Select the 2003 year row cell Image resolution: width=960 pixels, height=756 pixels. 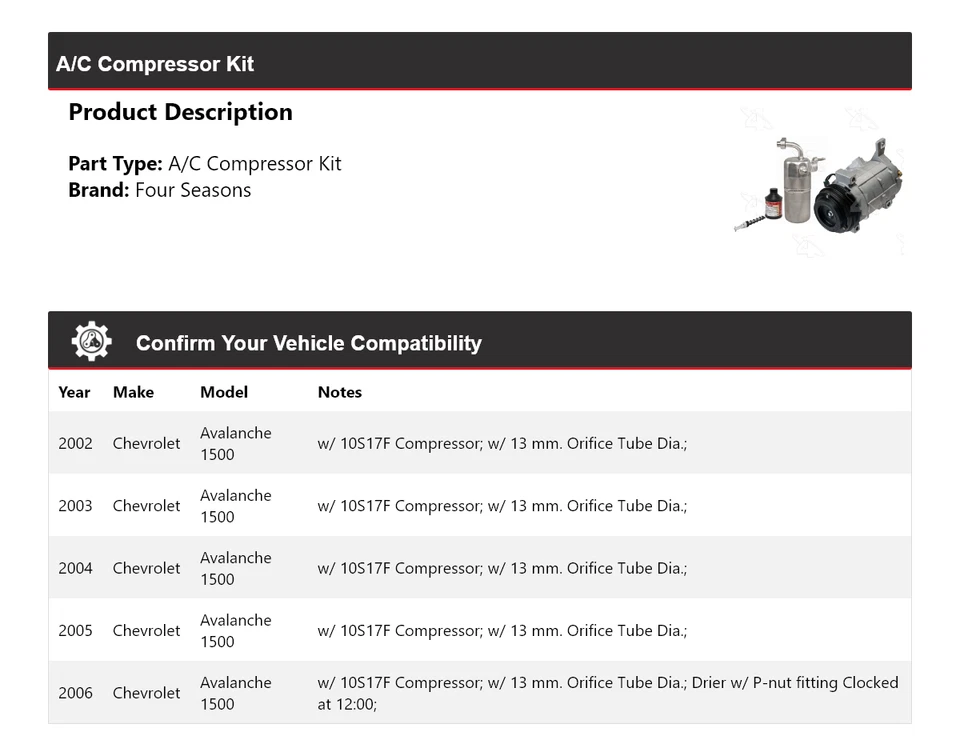tap(75, 506)
